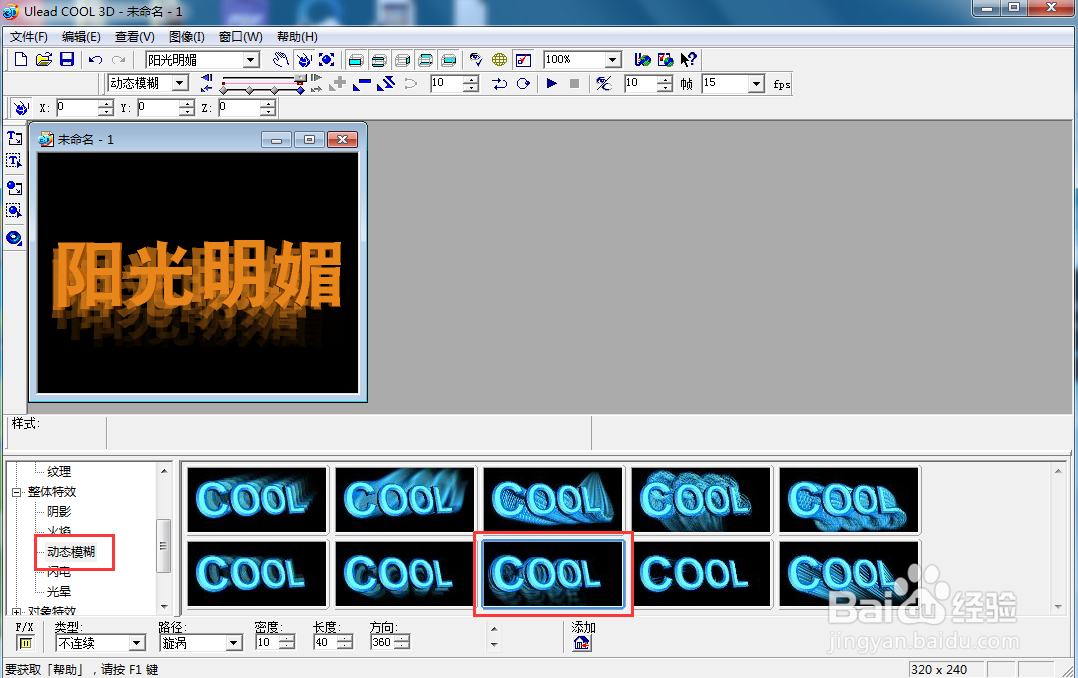Screen dimensions: 1078x678
Task: Toggle the third face display icon
Action: [x=402, y=61]
